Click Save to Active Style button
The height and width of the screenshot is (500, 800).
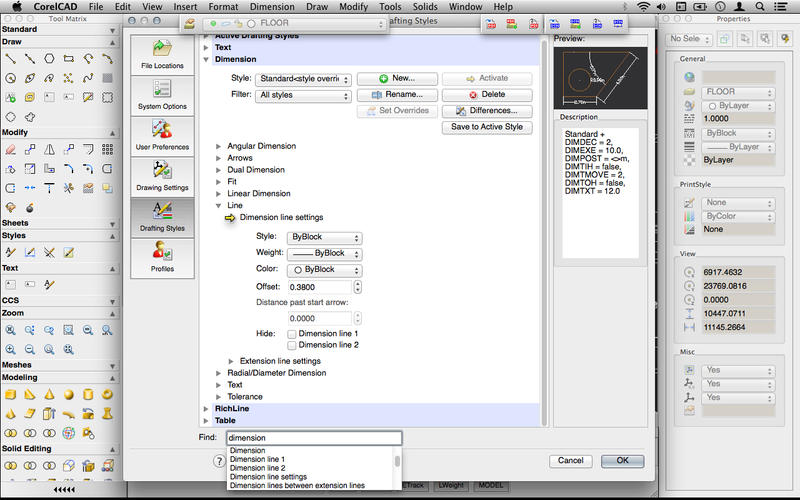486,127
